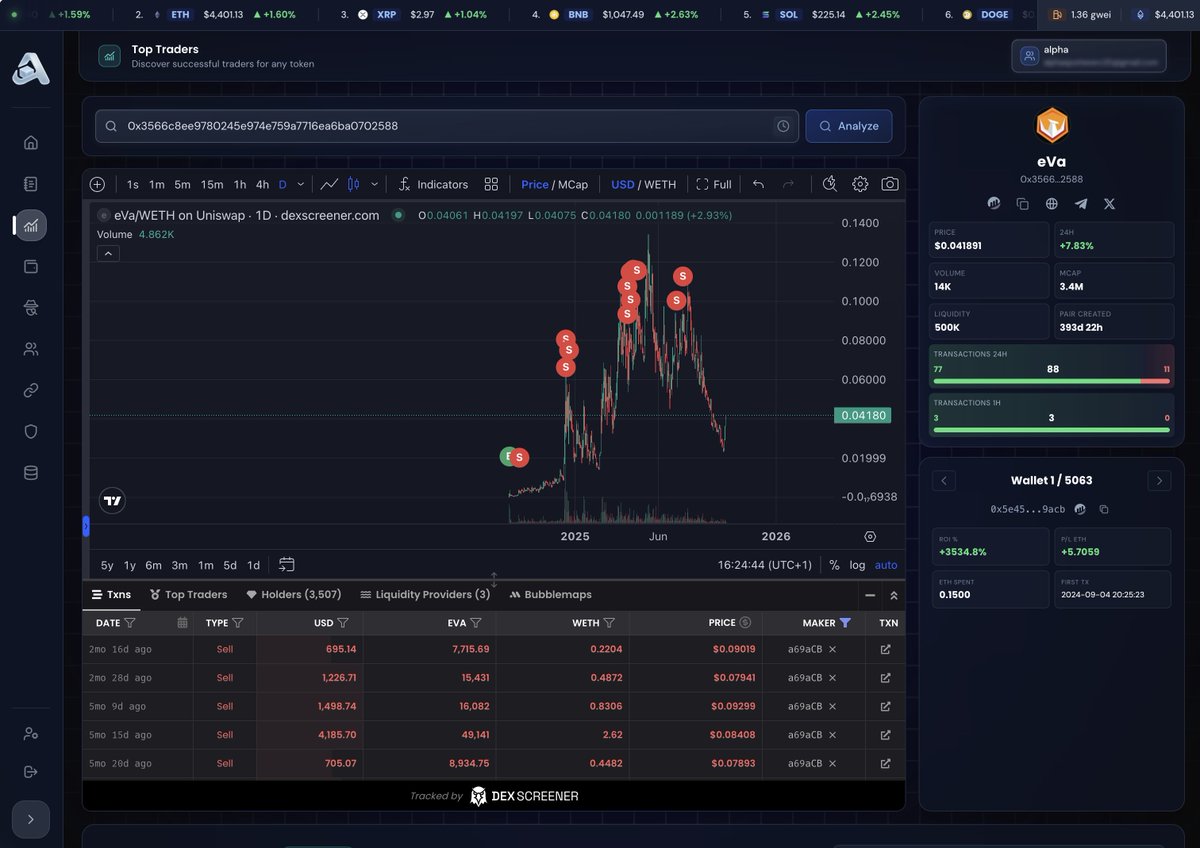Take a chart snapshot with the camera icon
The image size is (1200, 848).
888,184
